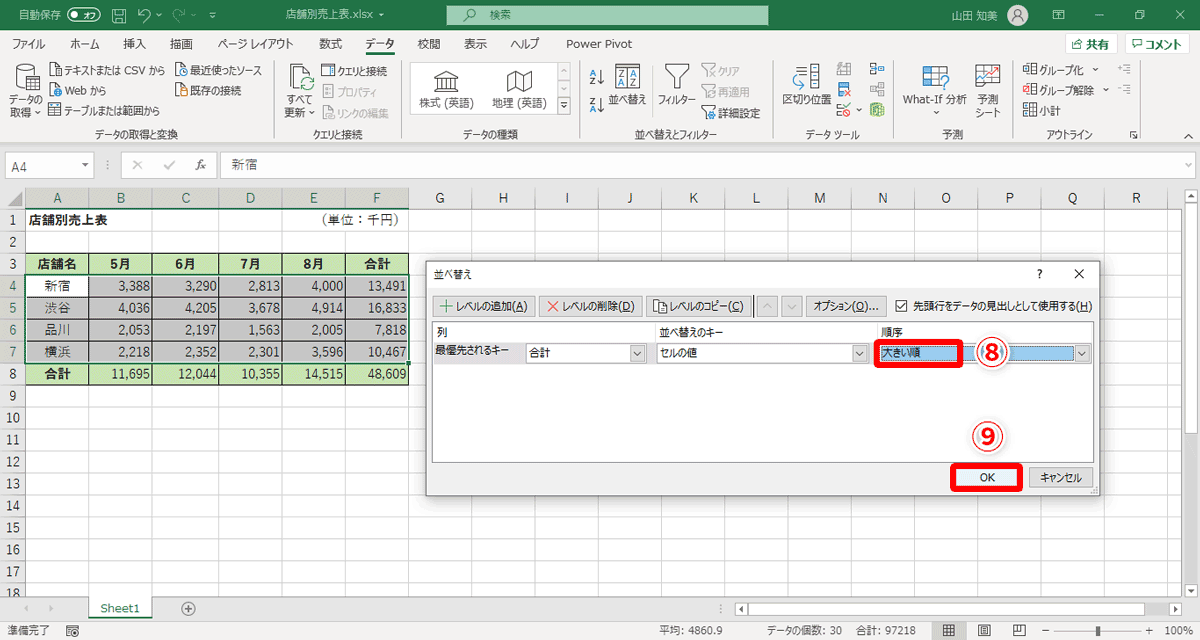Open the 挿入 tab
The width and height of the screenshot is (1200, 640).
(x=134, y=44)
